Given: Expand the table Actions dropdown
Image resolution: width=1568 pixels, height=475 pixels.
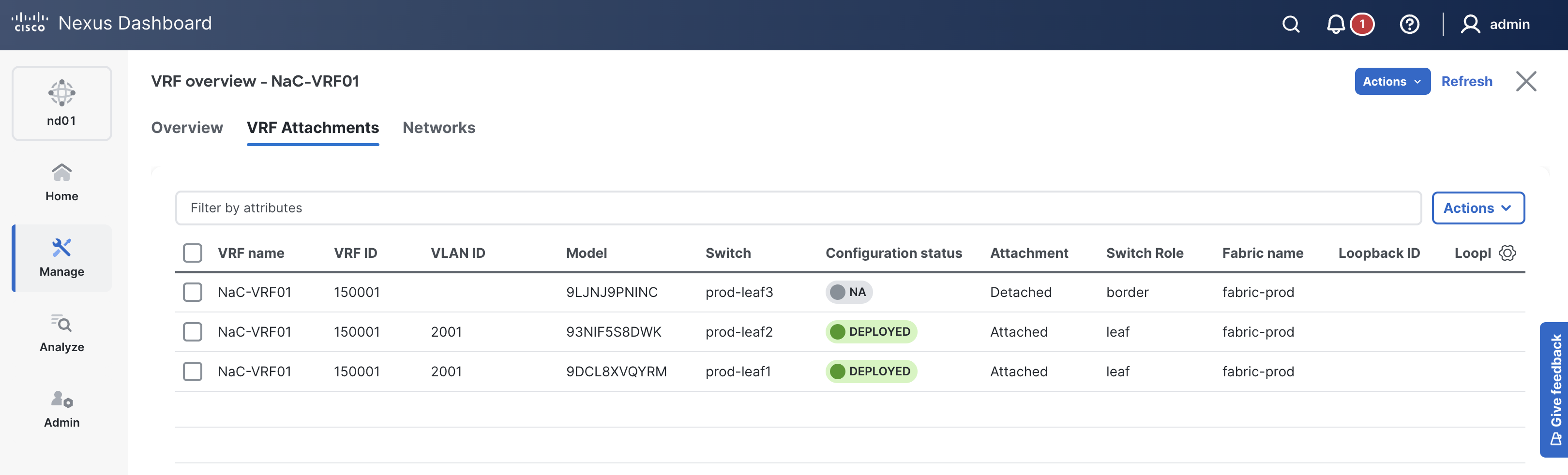Looking at the screenshot, I should click(x=1478, y=208).
